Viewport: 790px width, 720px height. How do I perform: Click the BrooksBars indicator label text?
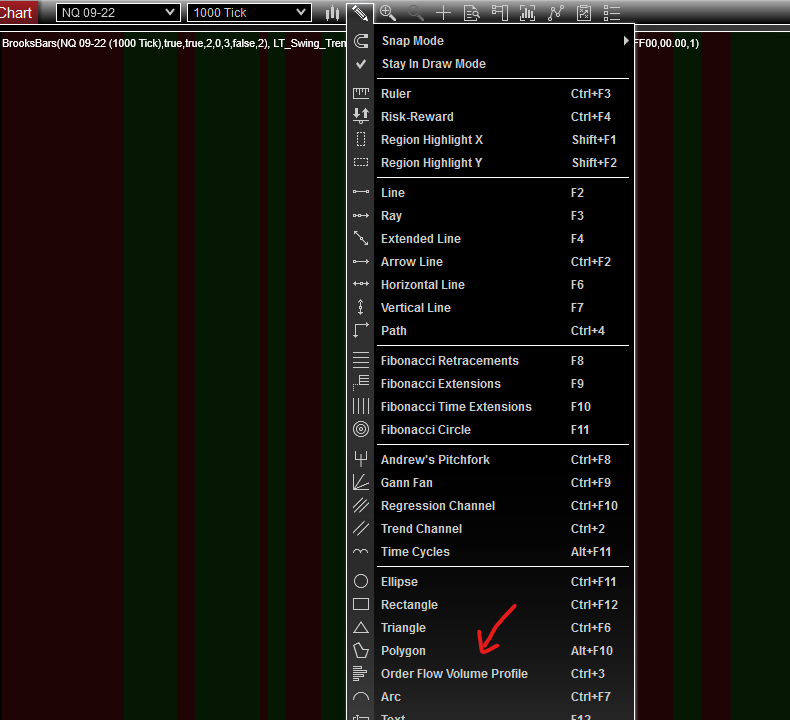coord(135,43)
